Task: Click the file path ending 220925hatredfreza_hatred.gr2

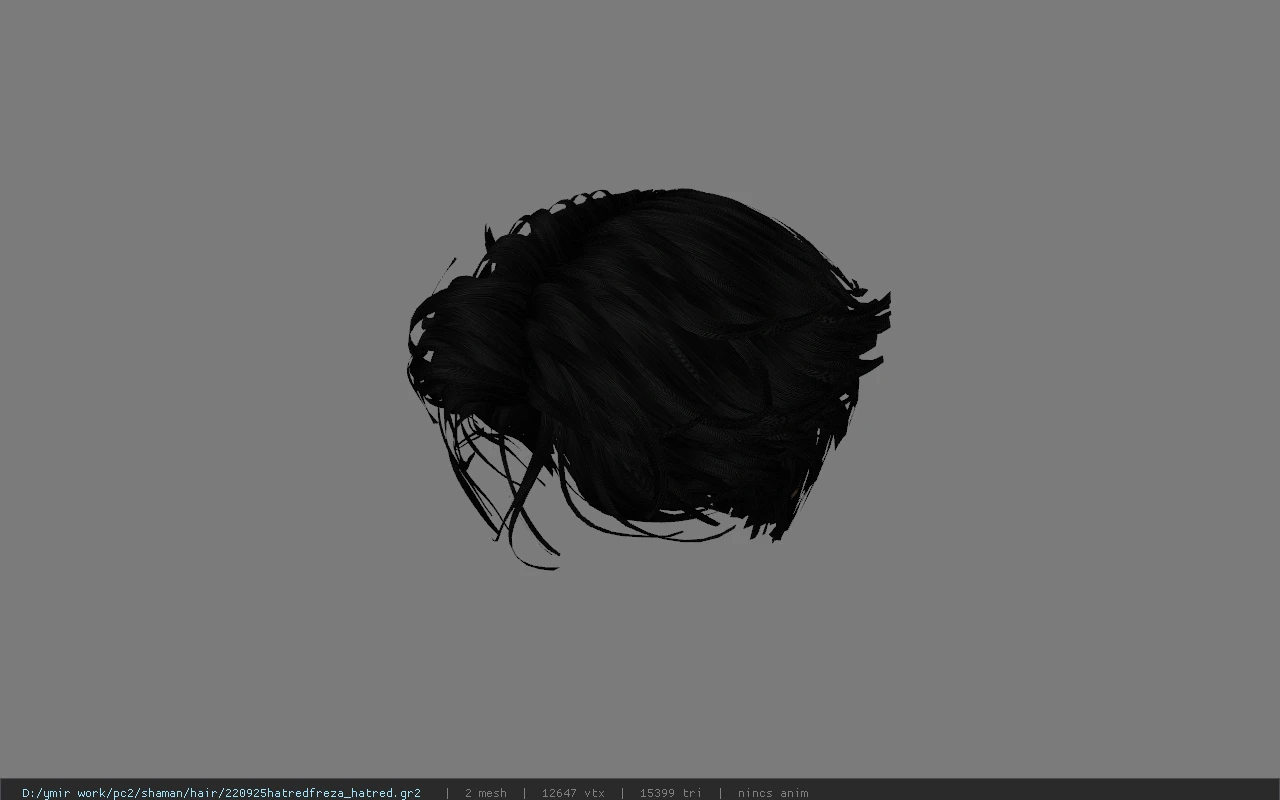Action: (221, 793)
